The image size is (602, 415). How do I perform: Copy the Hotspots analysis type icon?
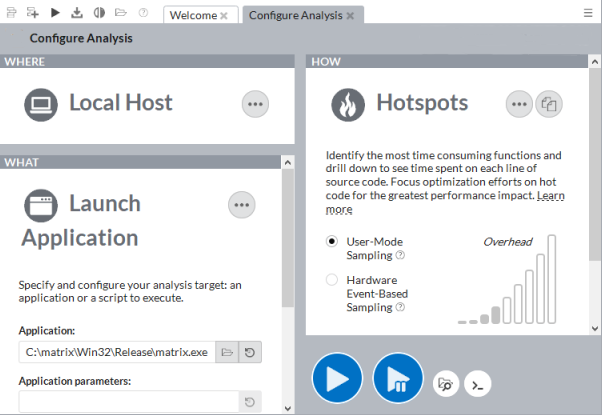547,103
